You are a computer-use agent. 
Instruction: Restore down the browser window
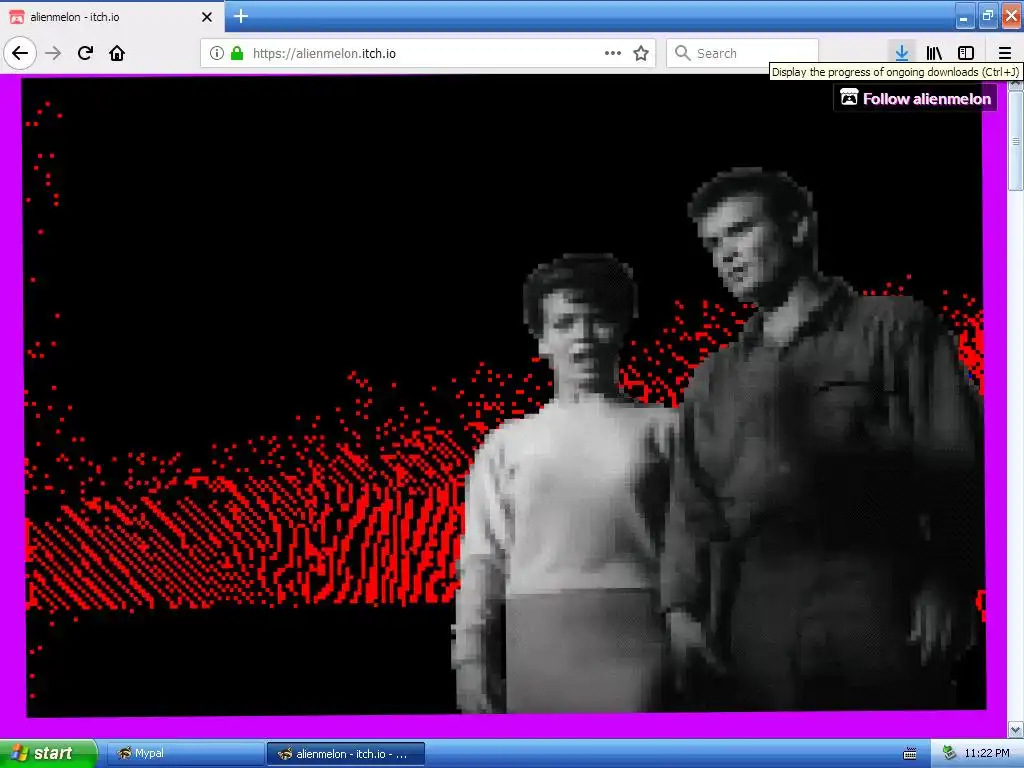987,16
